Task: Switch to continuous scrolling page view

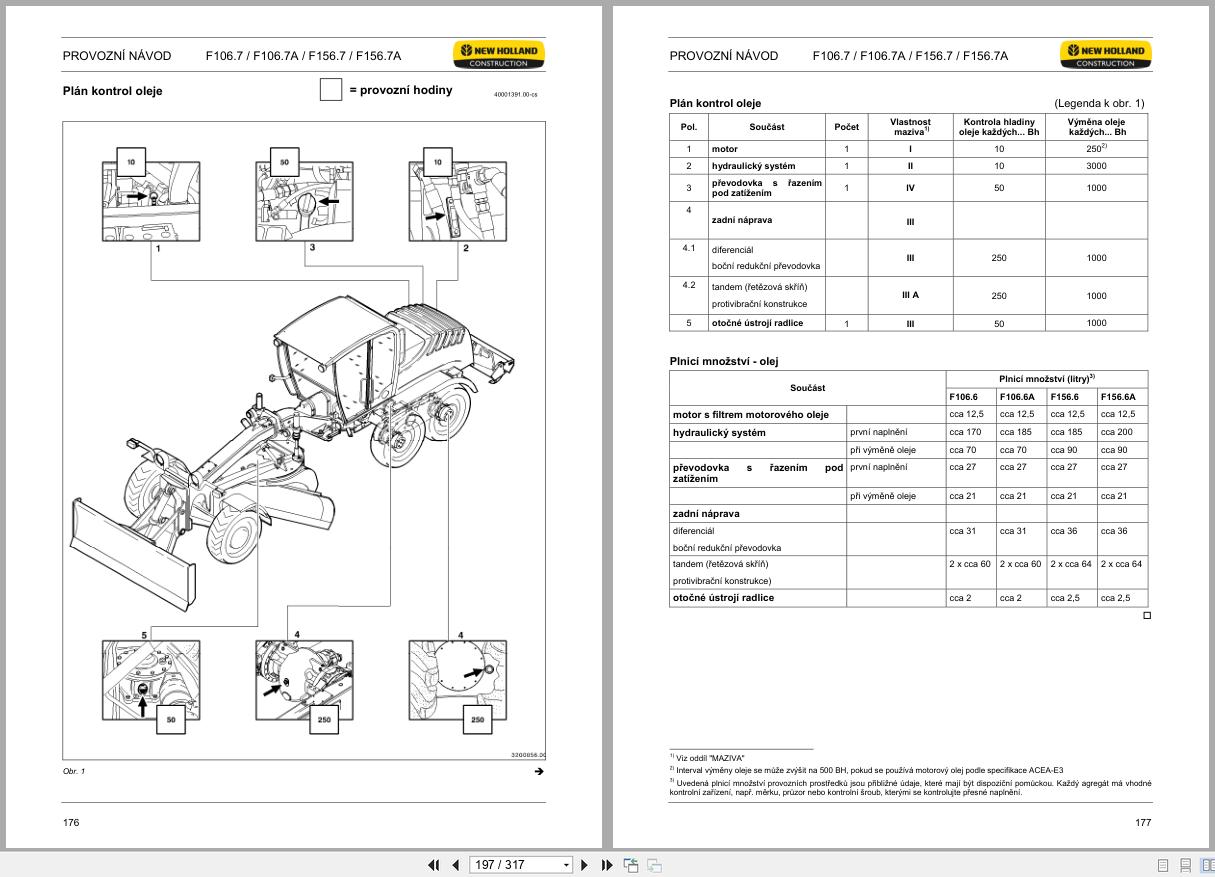Action: 1185,865
